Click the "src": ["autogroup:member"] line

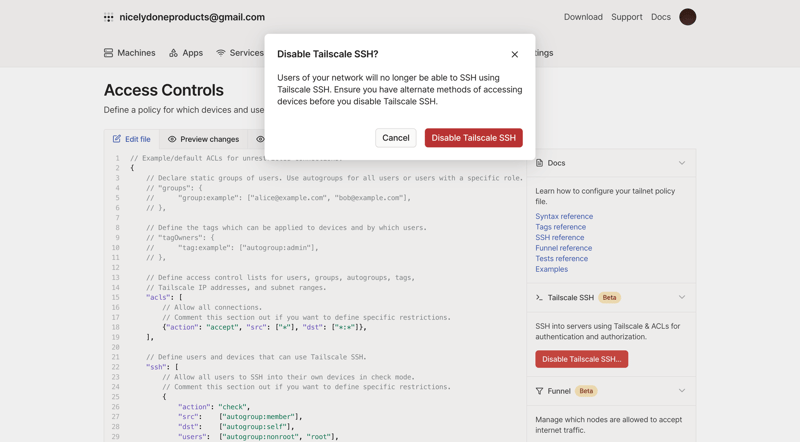[x=240, y=416]
